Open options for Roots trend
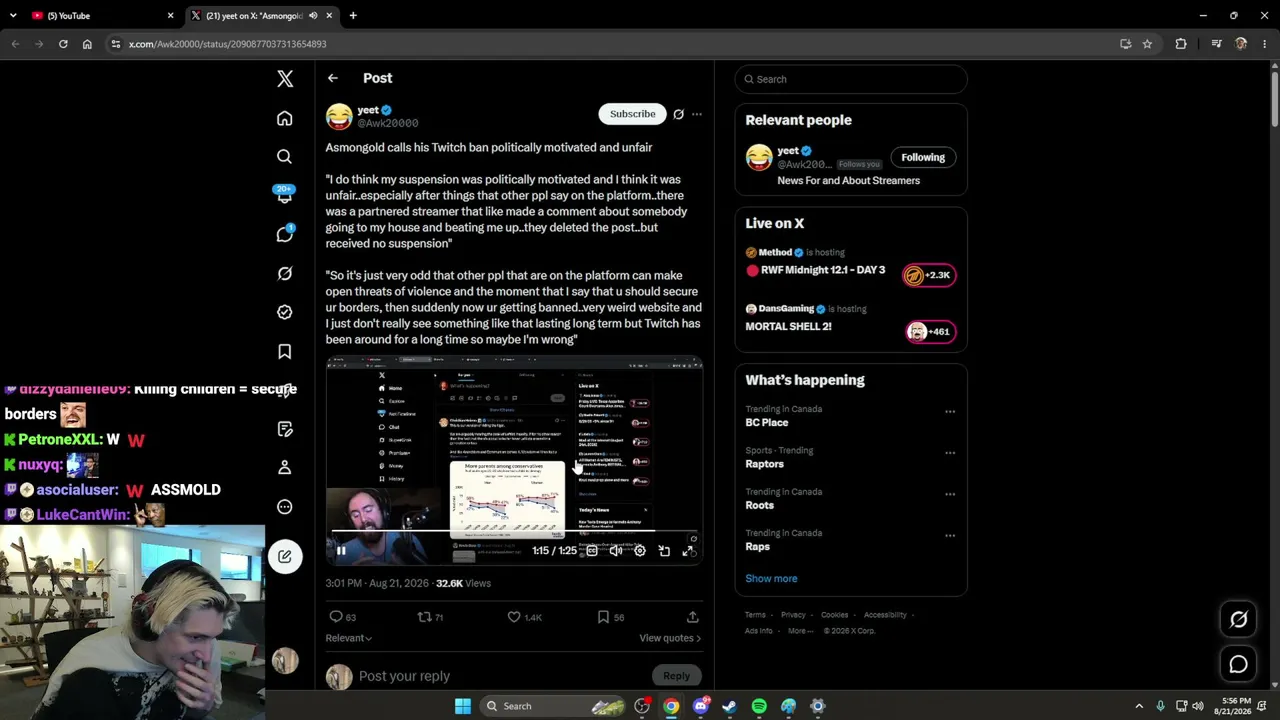The height and width of the screenshot is (720, 1280). pos(950,494)
